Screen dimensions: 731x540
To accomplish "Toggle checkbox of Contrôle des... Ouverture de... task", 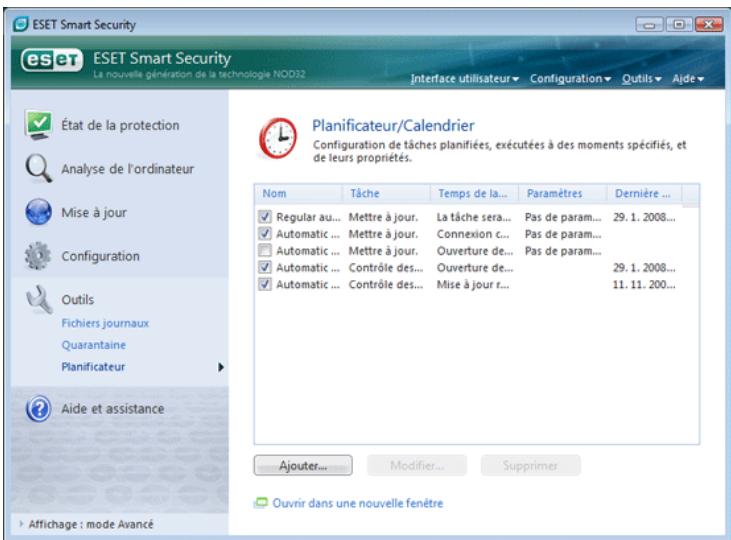I will (x=264, y=267).
